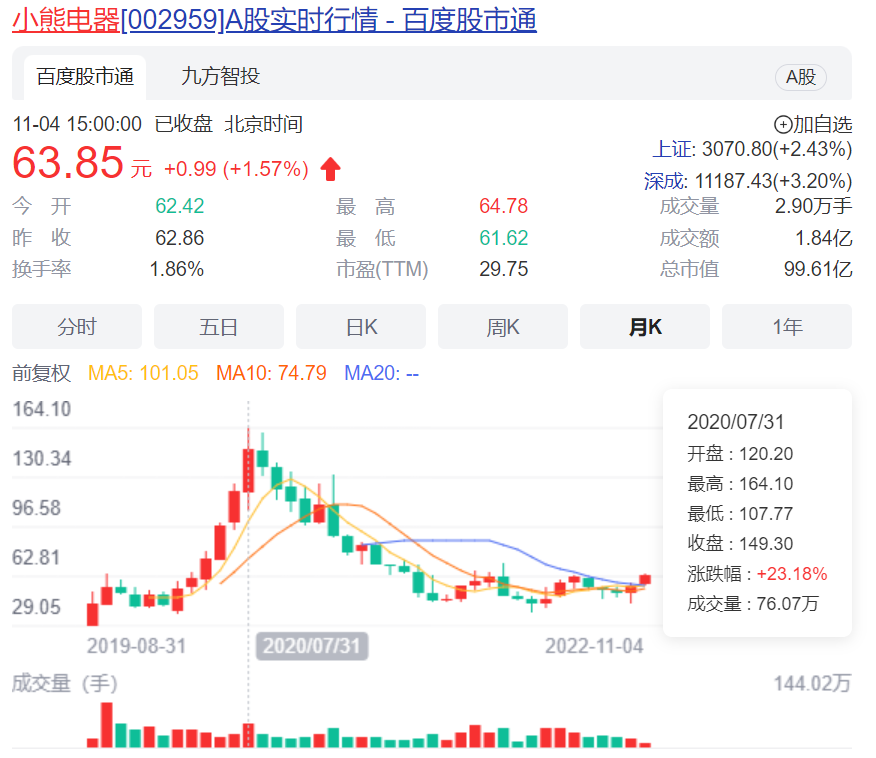Select the 月K chart tab

(x=645, y=327)
